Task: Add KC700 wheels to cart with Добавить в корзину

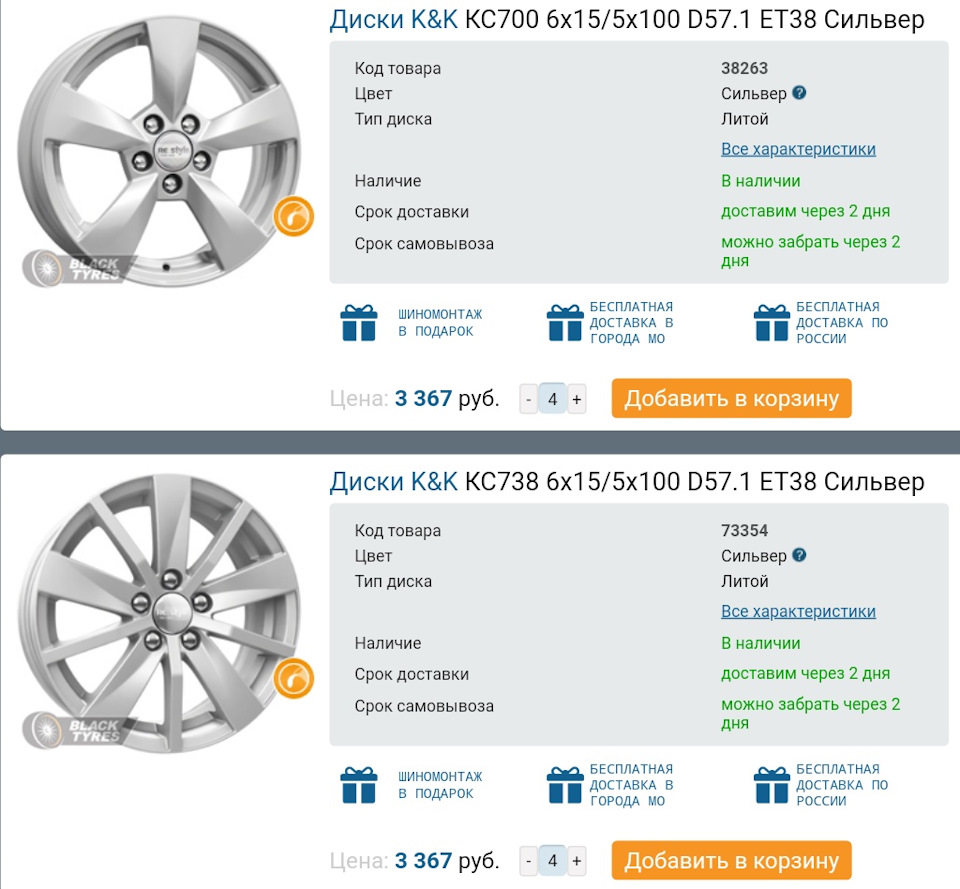Action: point(732,398)
